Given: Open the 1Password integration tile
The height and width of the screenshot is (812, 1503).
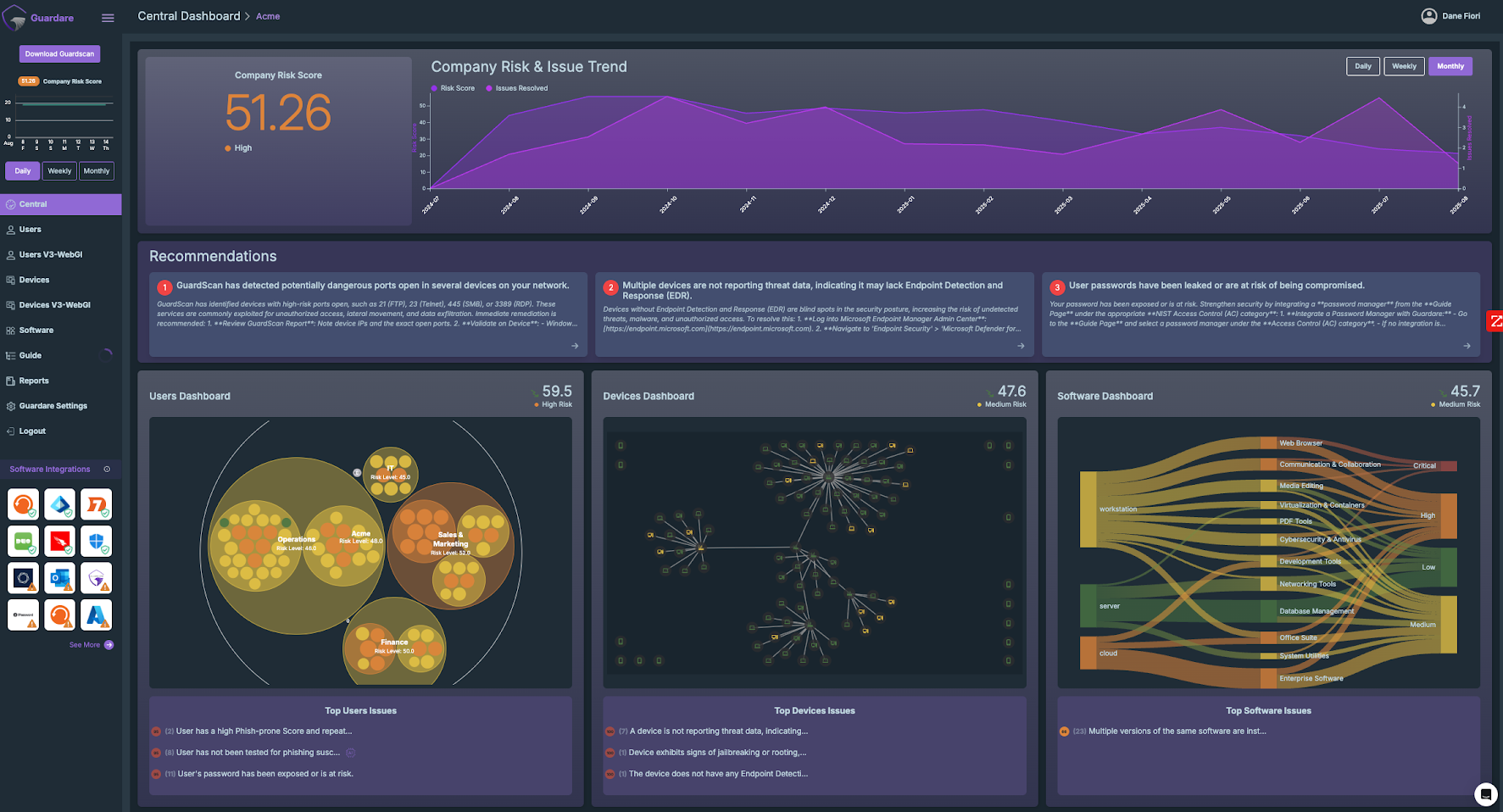Looking at the screenshot, I should pyautogui.click(x=23, y=615).
